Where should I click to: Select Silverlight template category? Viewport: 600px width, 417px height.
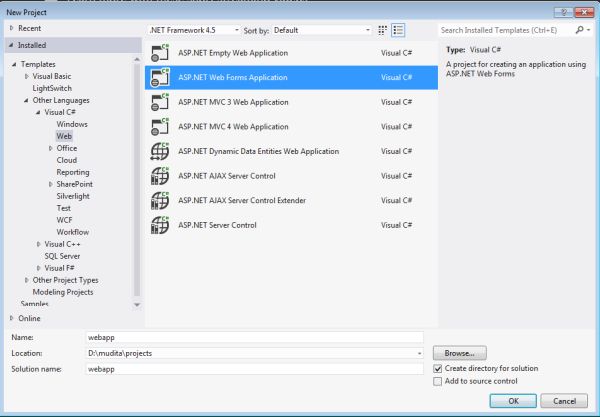click(73, 196)
